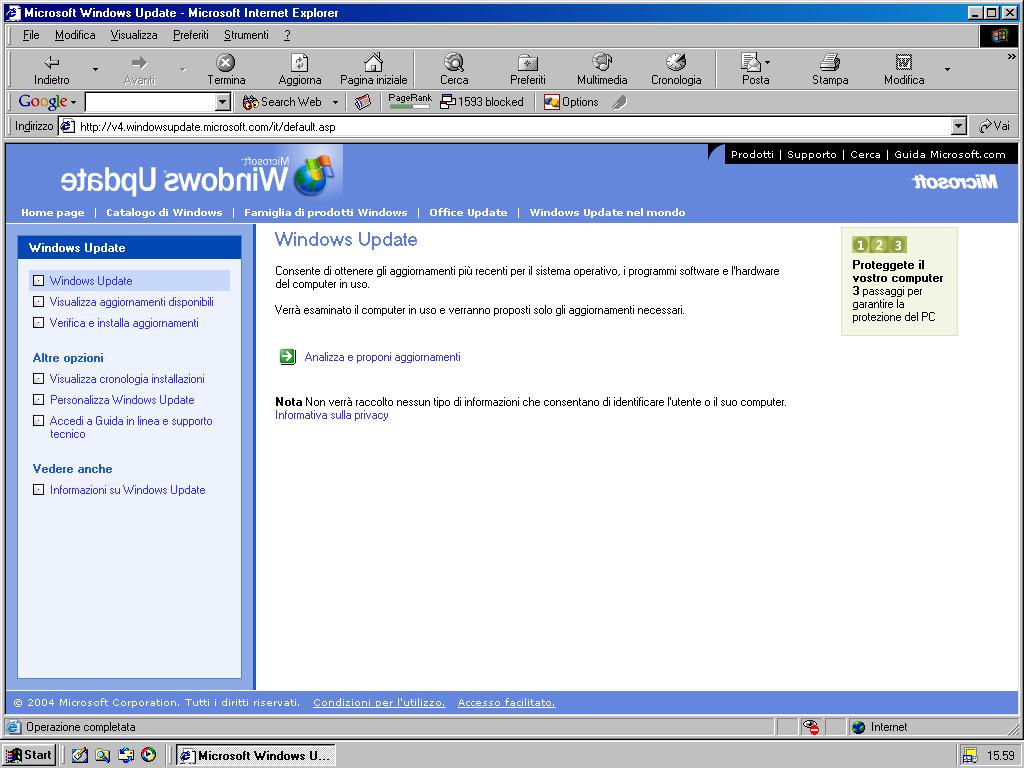Viewport: 1024px width, 768px height.
Task: Open the Visualizza menu
Action: coord(134,35)
